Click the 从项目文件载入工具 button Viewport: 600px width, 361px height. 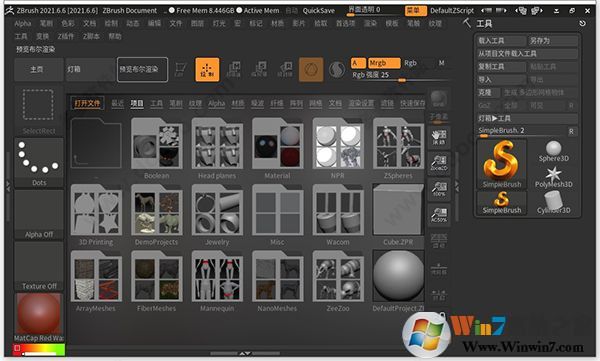coord(527,54)
